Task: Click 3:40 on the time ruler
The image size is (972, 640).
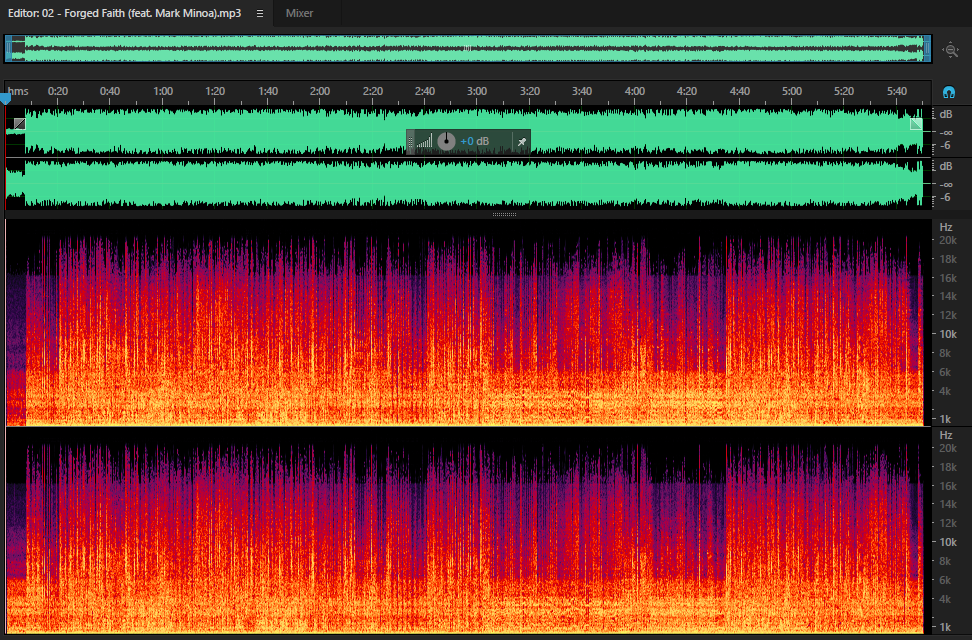Action: pos(582,91)
